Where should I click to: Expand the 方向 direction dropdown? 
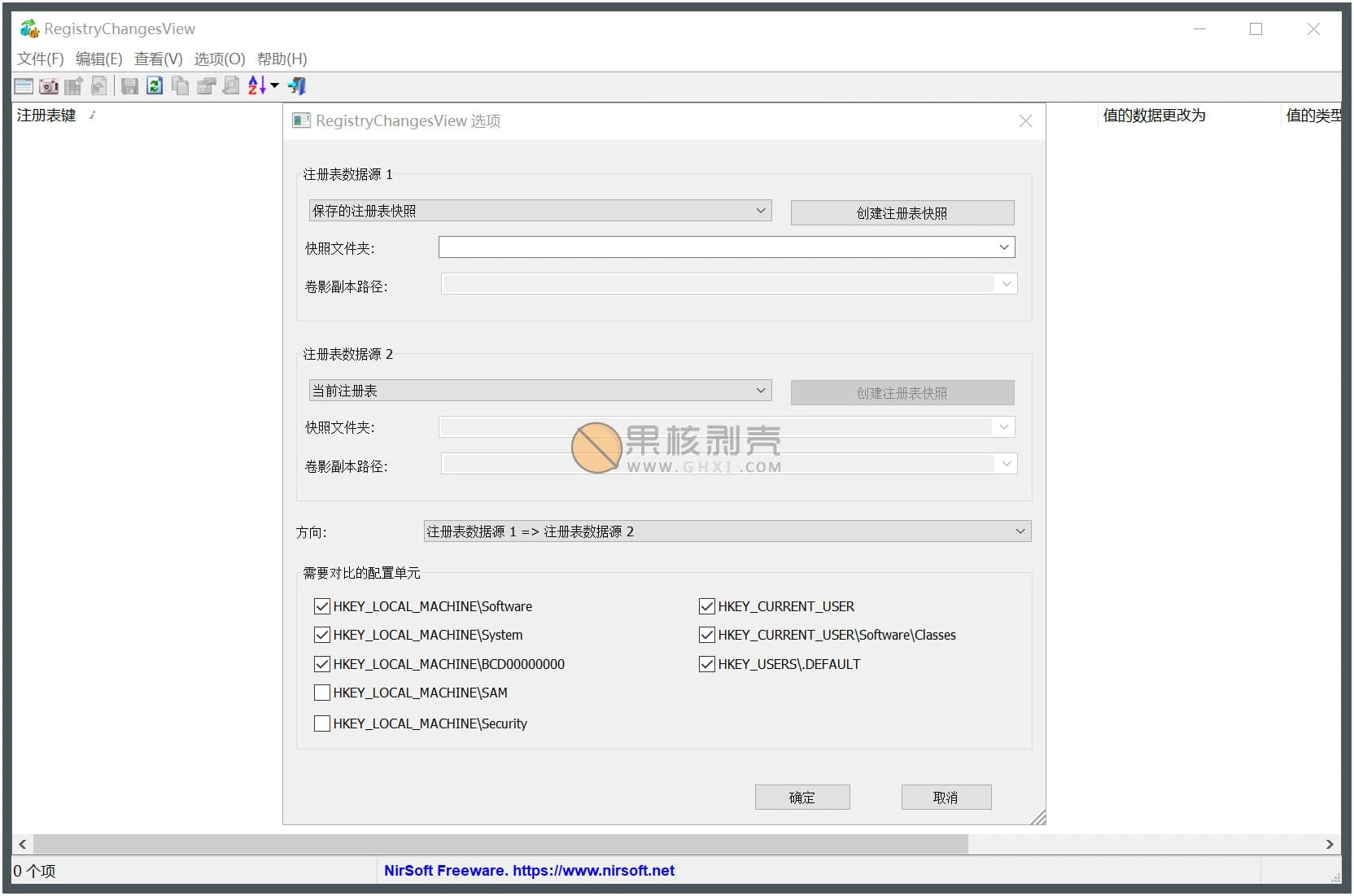[727, 531]
